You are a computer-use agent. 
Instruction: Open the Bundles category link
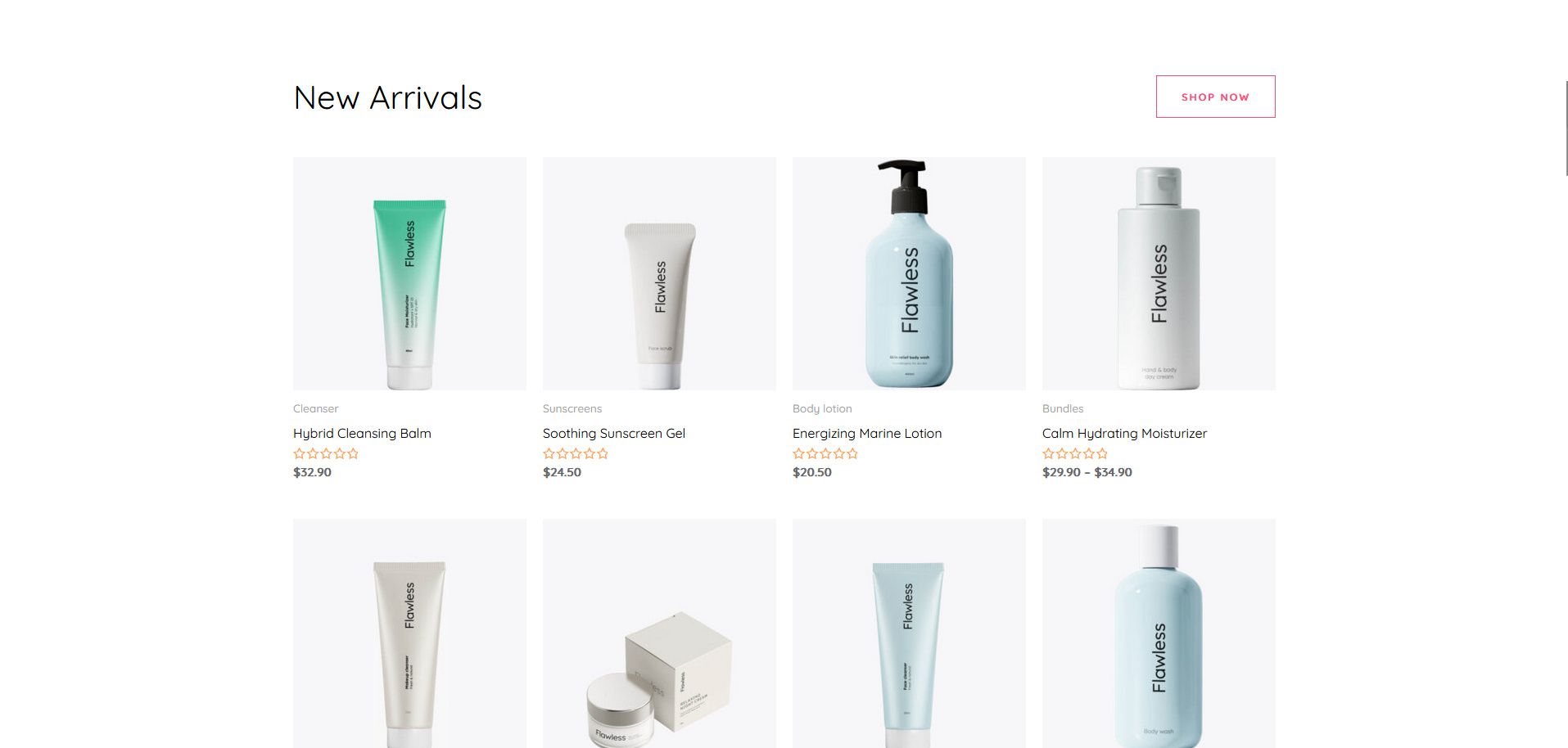coord(1063,408)
